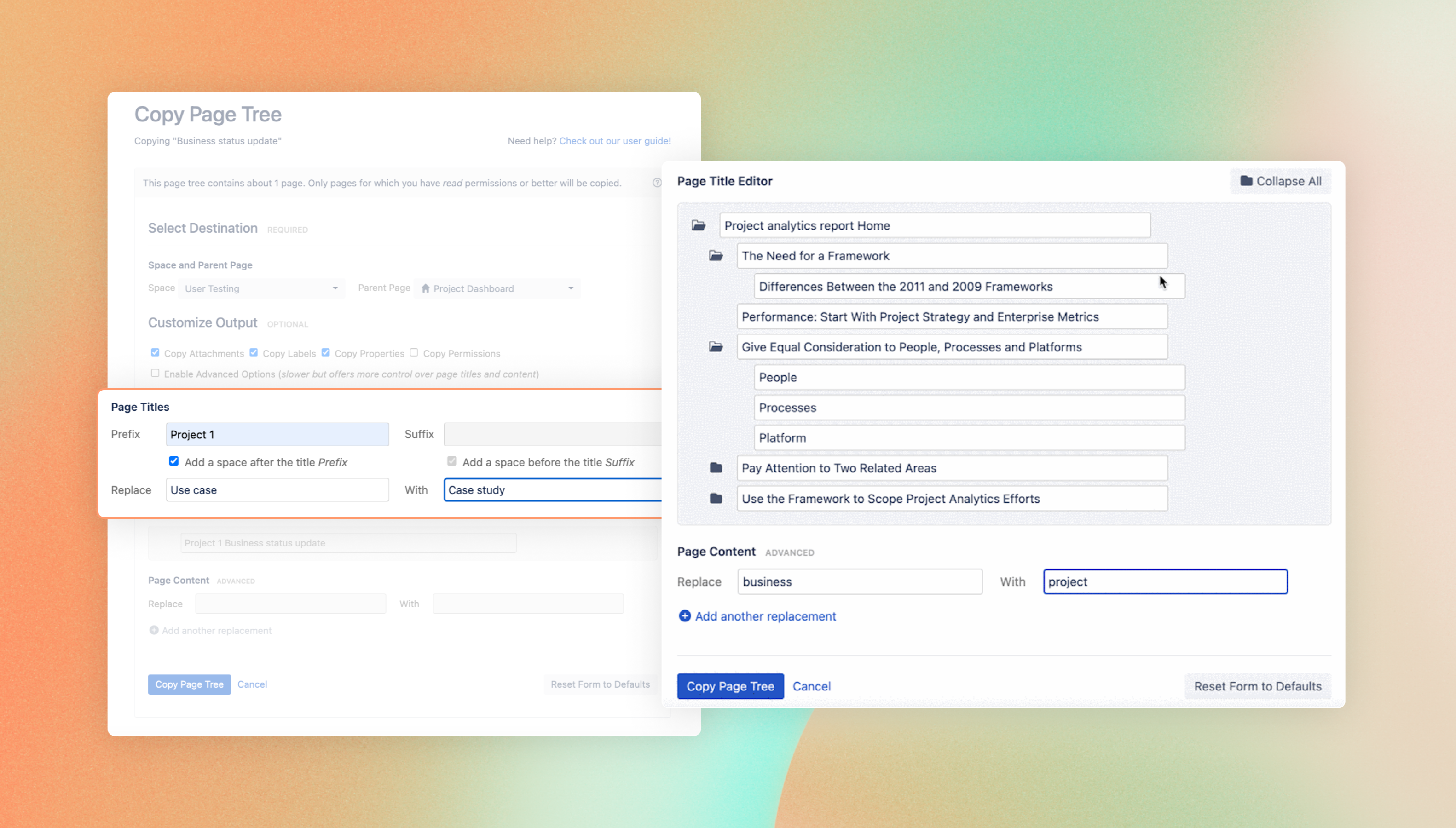Expand Pay Attention to Two Related Areas folder
The height and width of the screenshot is (828, 1456).
pyautogui.click(x=716, y=468)
